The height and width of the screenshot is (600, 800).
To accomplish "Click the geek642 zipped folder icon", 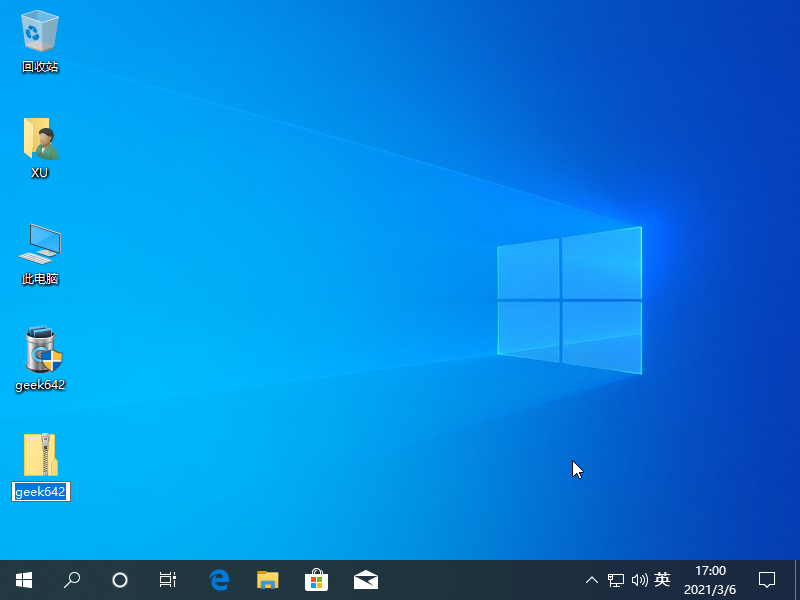I will click(x=40, y=456).
